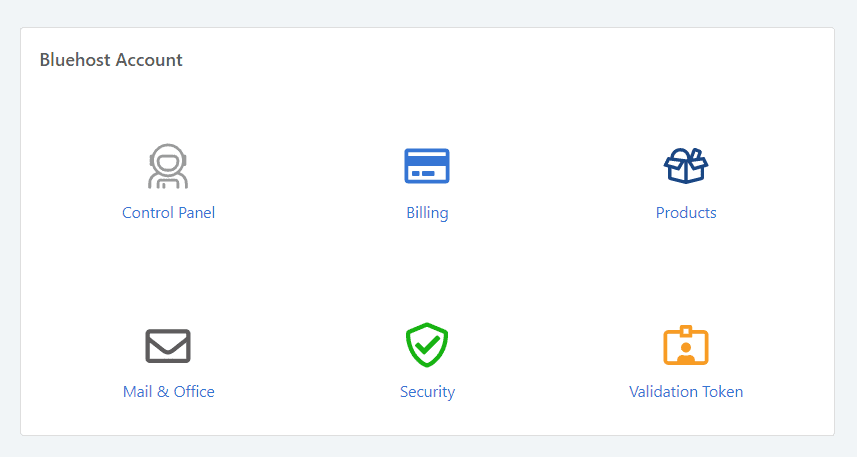Select the orange name badge icon
Image resolution: width=857 pixels, height=457 pixels.
[x=686, y=345]
